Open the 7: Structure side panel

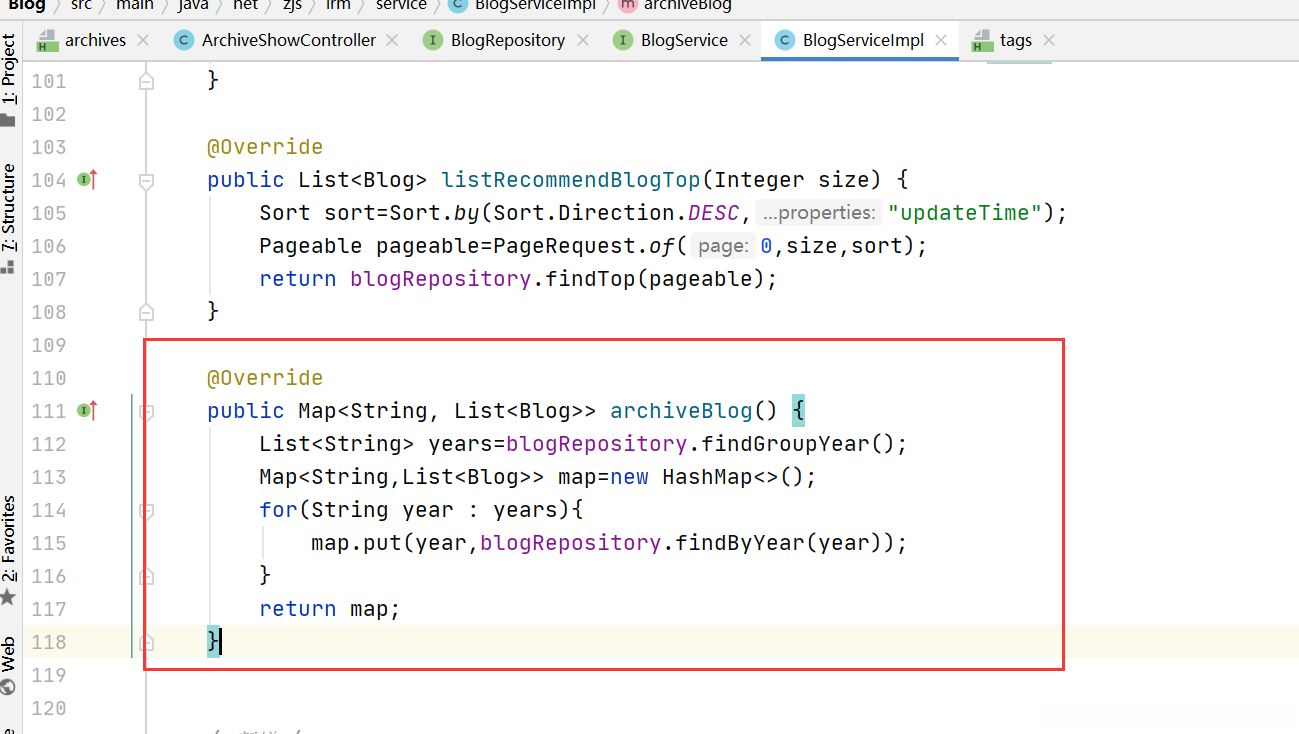point(9,207)
